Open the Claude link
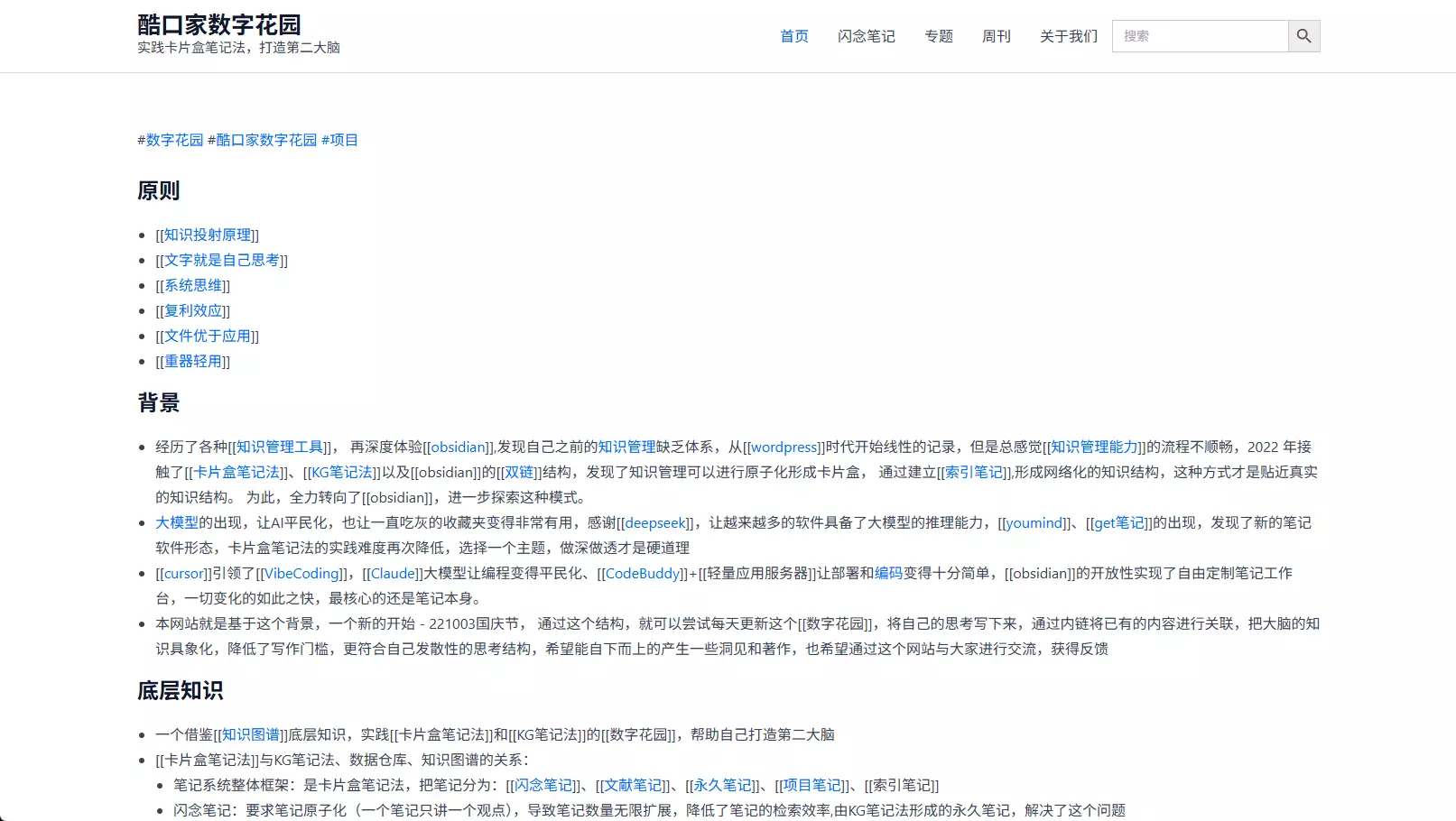1456x821 pixels. pyautogui.click(x=392, y=573)
